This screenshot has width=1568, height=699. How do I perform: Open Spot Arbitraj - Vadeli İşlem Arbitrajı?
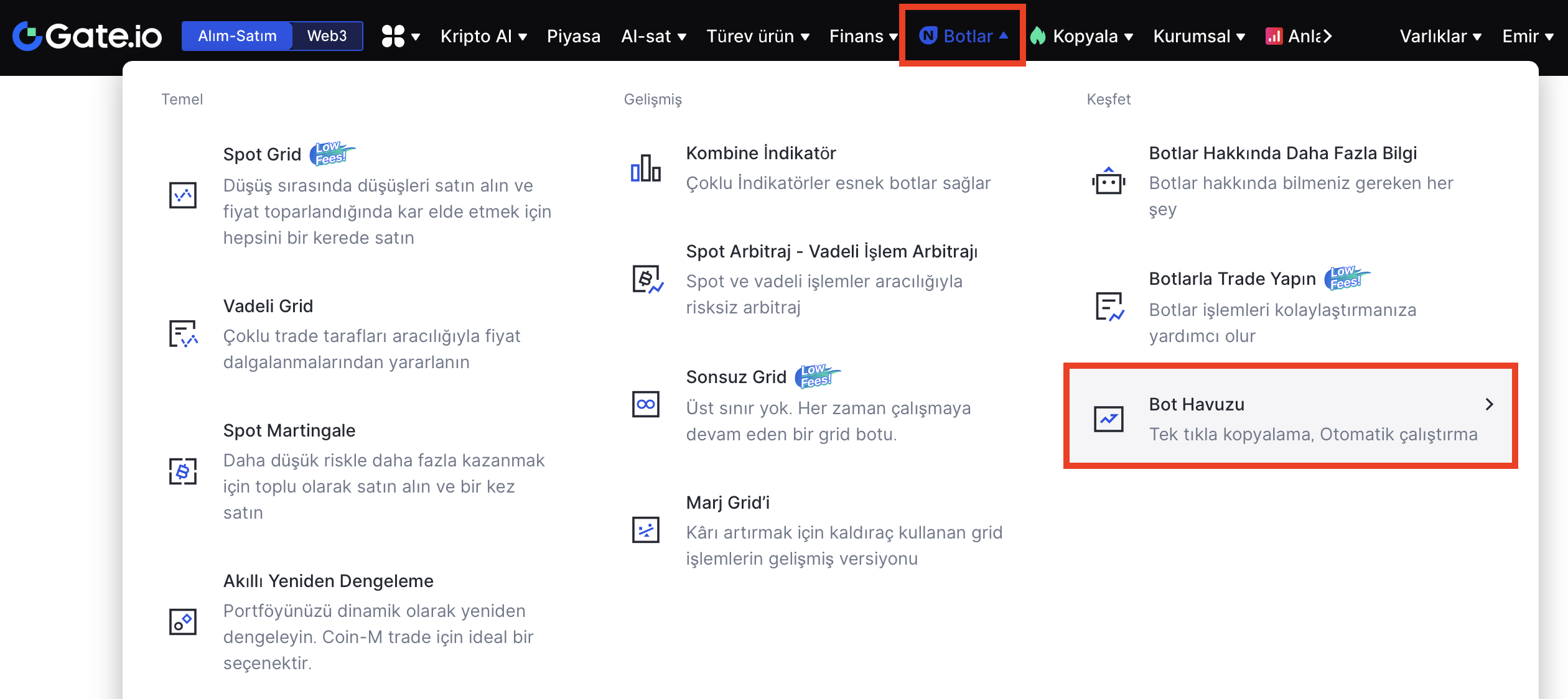tap(831, 251)
